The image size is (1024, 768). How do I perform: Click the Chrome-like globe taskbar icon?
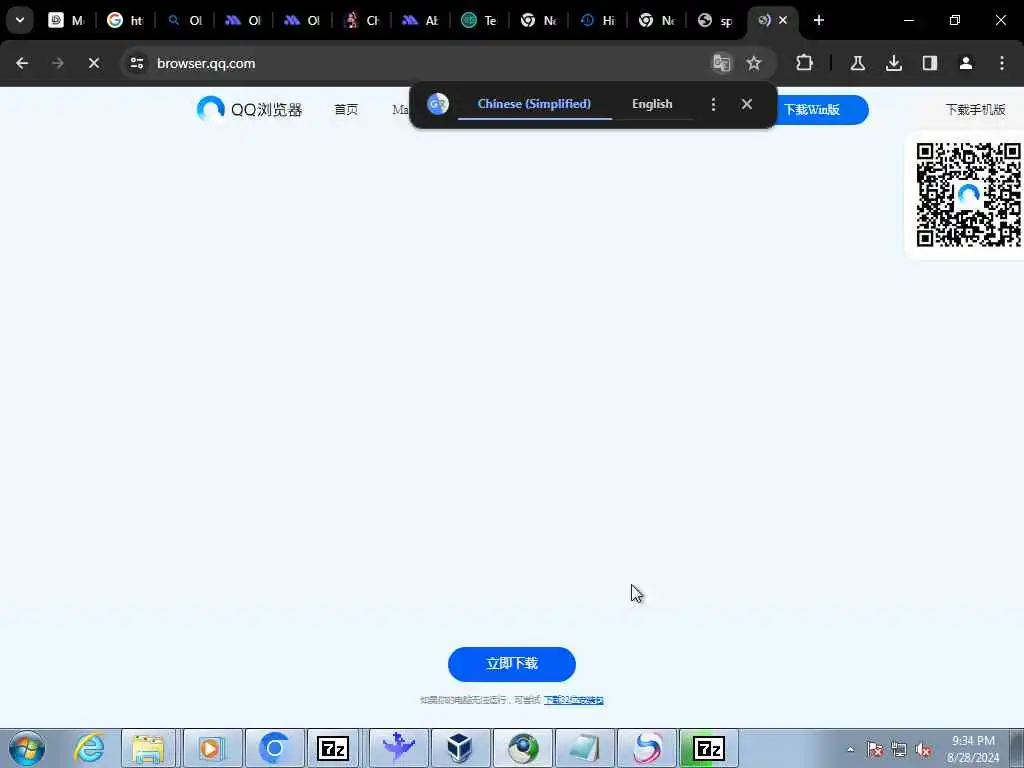(x=523, y=748)
